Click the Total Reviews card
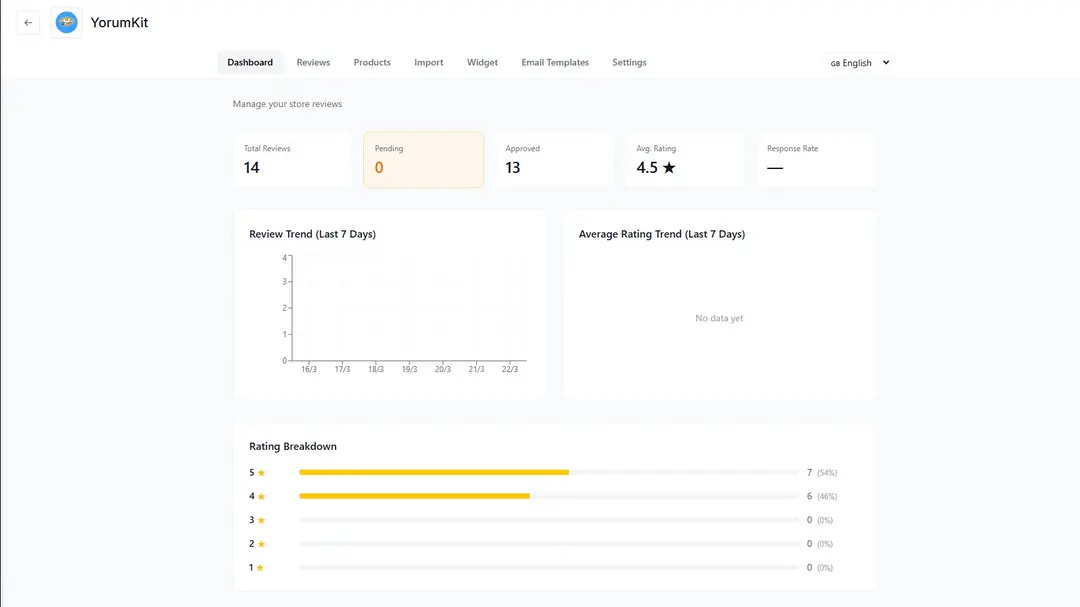1080x607 pixels. click(292, 159)
